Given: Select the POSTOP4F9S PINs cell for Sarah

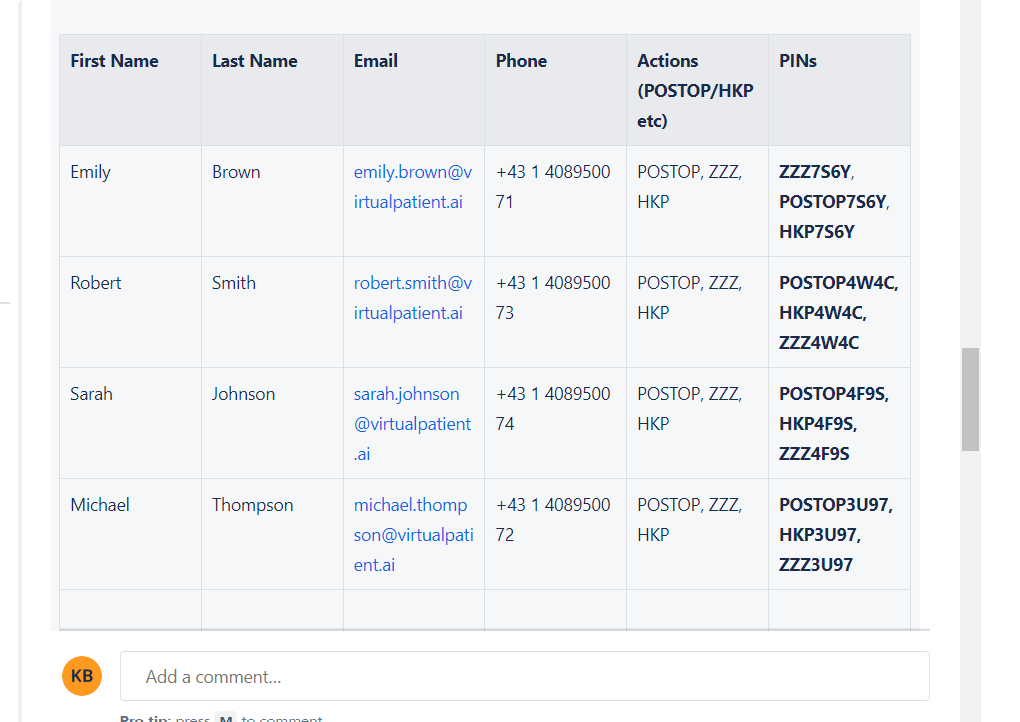Looking at the screenshot, I should click(x=838, y=423).
